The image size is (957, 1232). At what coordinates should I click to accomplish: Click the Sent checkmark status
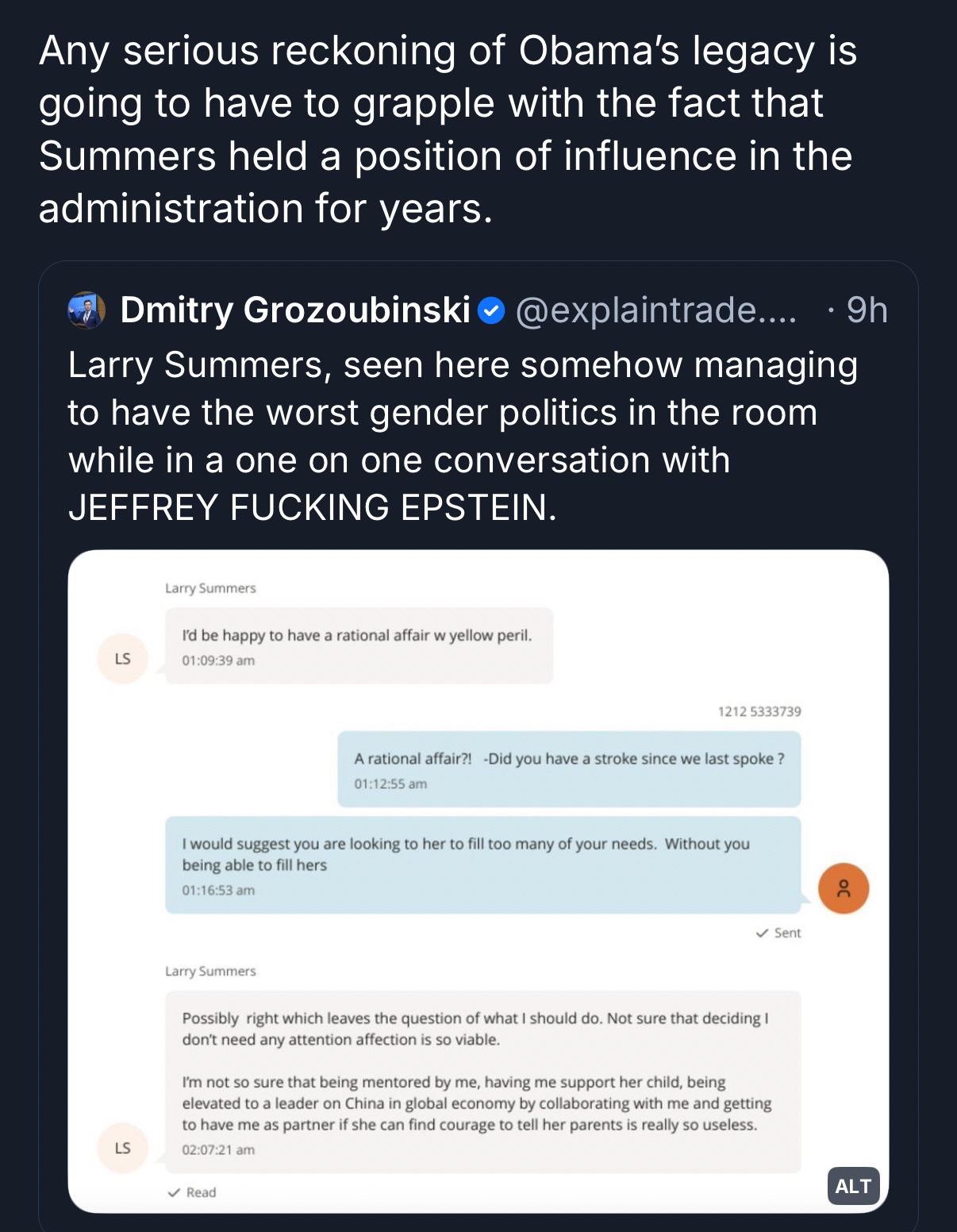click(778, 933)
